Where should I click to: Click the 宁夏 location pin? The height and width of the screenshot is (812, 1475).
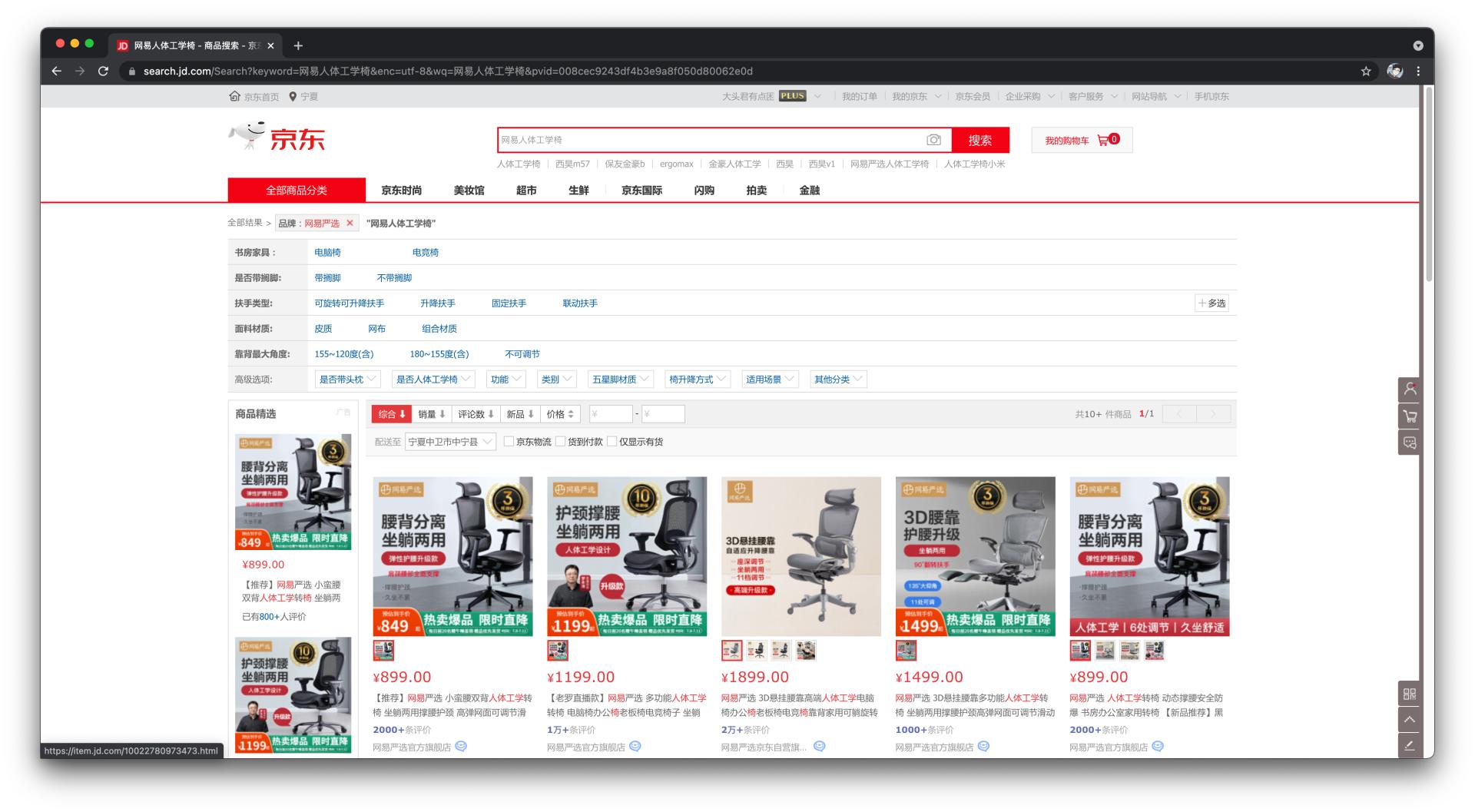pos(293,96)
